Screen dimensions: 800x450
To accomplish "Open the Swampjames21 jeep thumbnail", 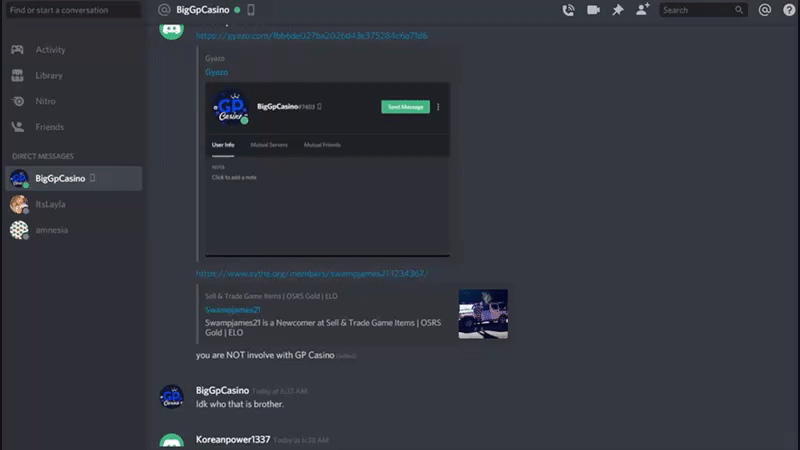I will [483, 314].
